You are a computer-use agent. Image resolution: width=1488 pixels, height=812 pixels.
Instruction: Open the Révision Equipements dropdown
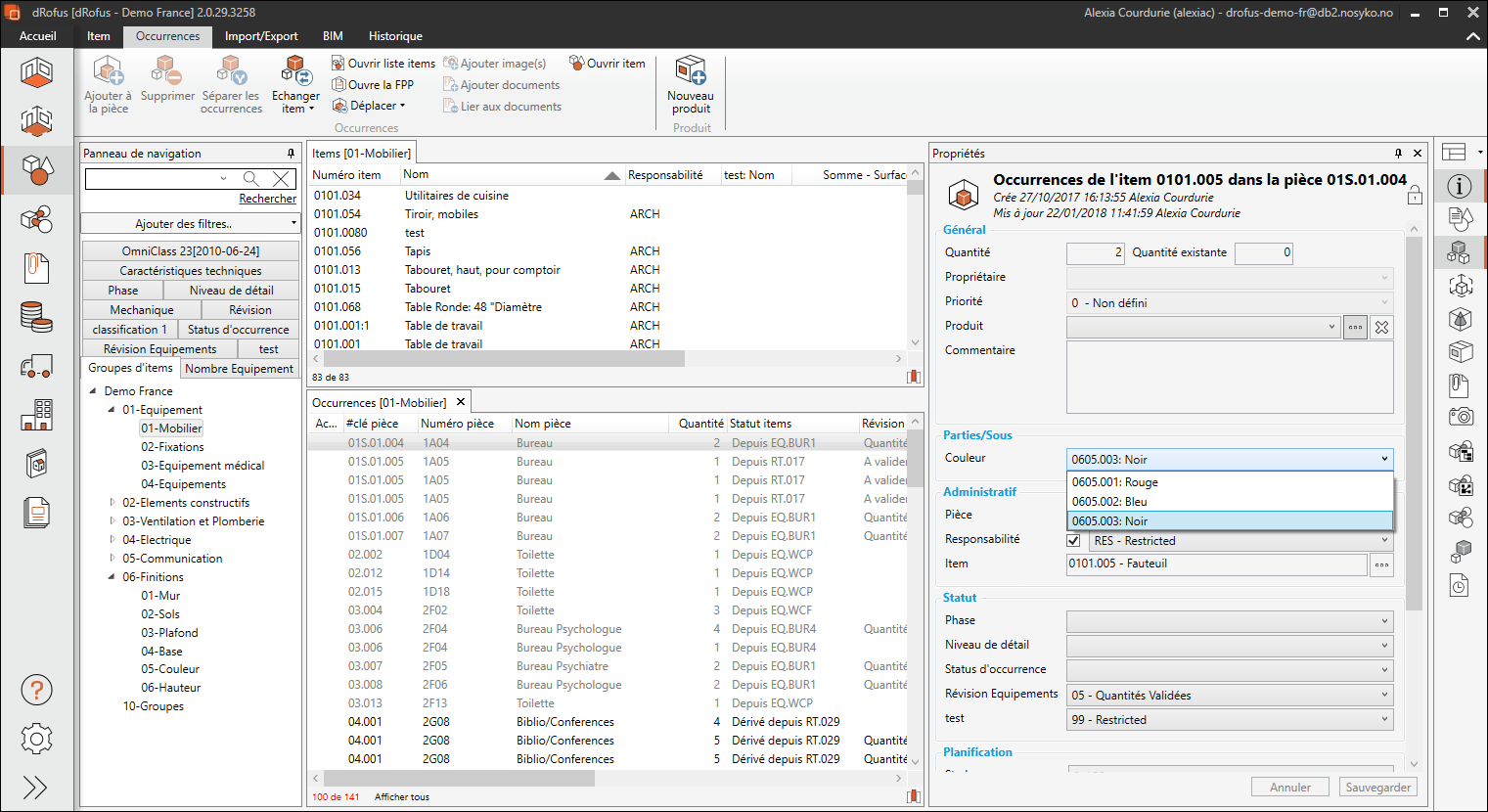pyautogui.click(x=1229, y=696)
